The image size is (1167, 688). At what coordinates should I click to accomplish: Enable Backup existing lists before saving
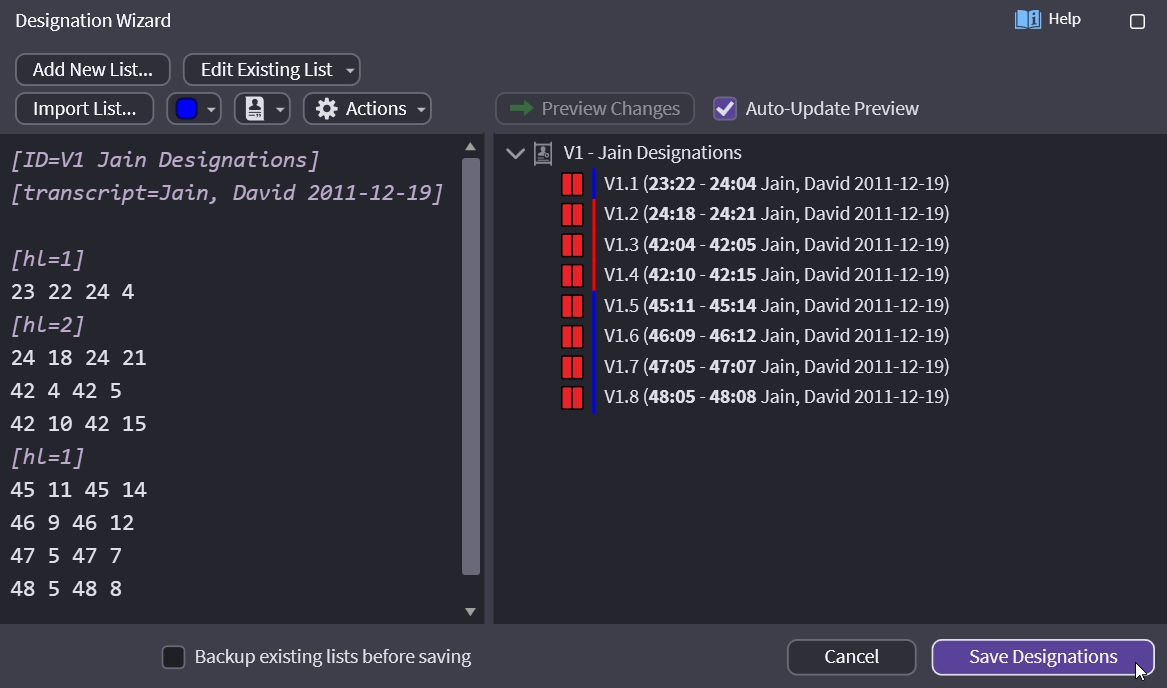pos(174,657)
